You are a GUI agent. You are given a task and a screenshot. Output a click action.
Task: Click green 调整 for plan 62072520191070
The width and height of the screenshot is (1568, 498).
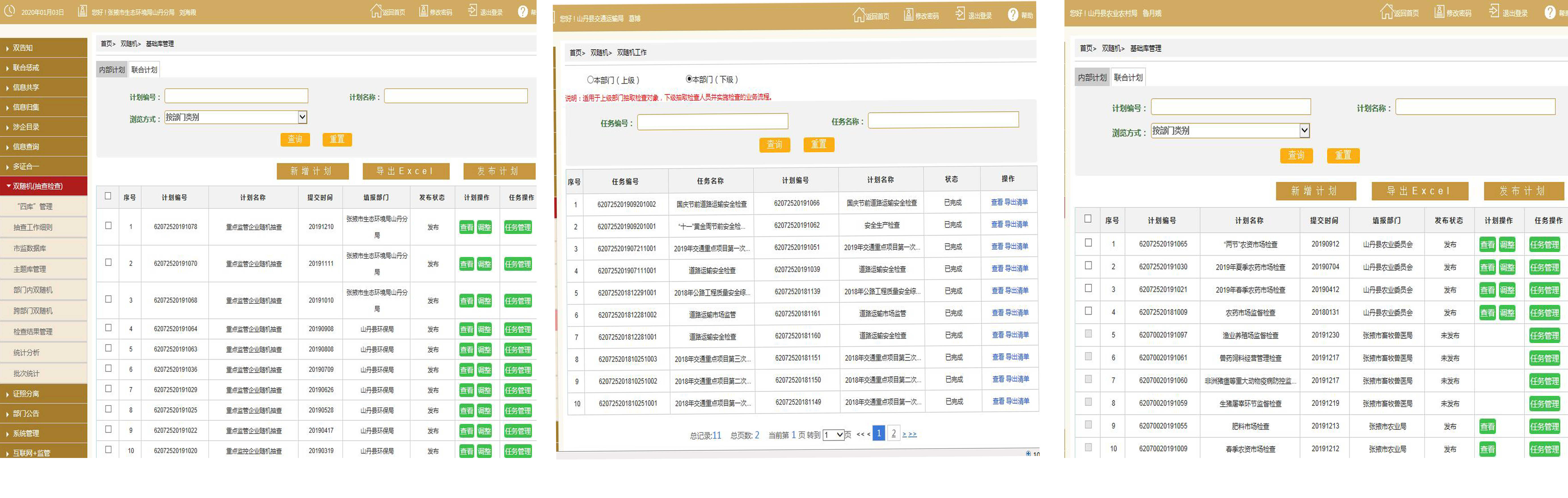coord(485,264)
